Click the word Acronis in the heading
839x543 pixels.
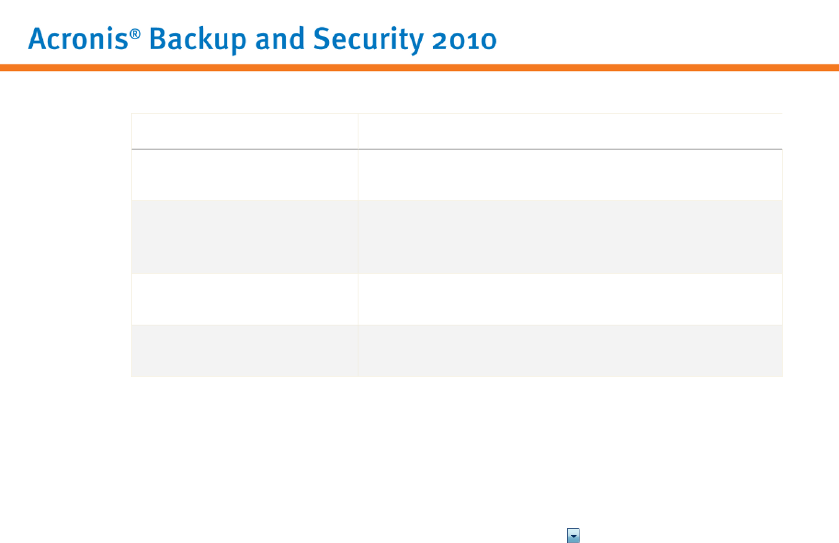tap(76, 40)
